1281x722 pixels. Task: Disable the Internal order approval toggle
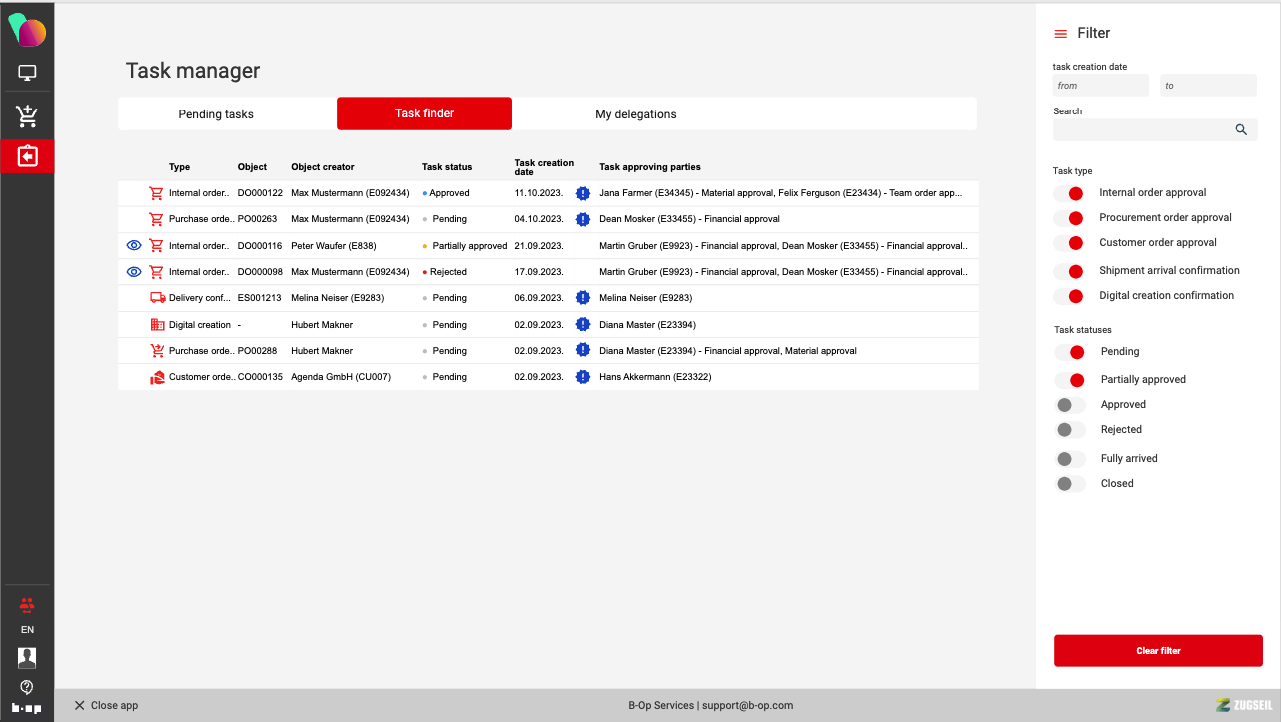[x=1070, y=193]
